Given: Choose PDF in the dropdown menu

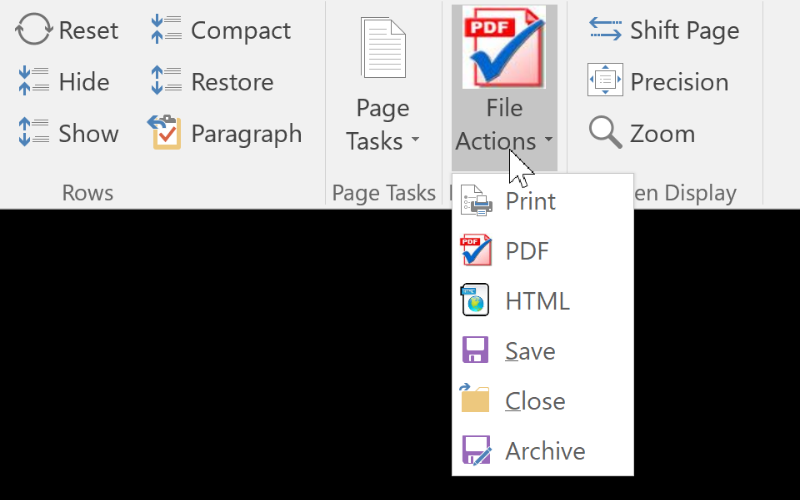Looking at the screenshot, I should (527, 251).
